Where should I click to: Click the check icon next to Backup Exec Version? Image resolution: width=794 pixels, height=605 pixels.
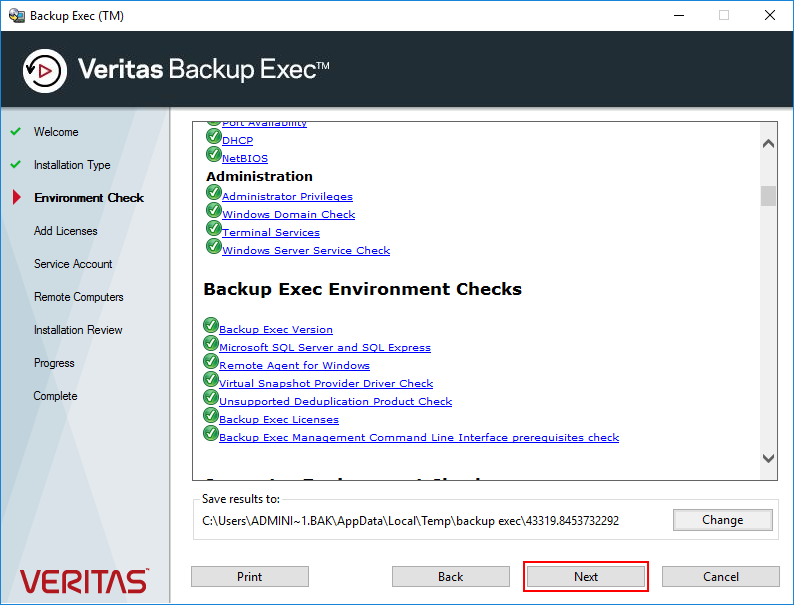[211, 325]
